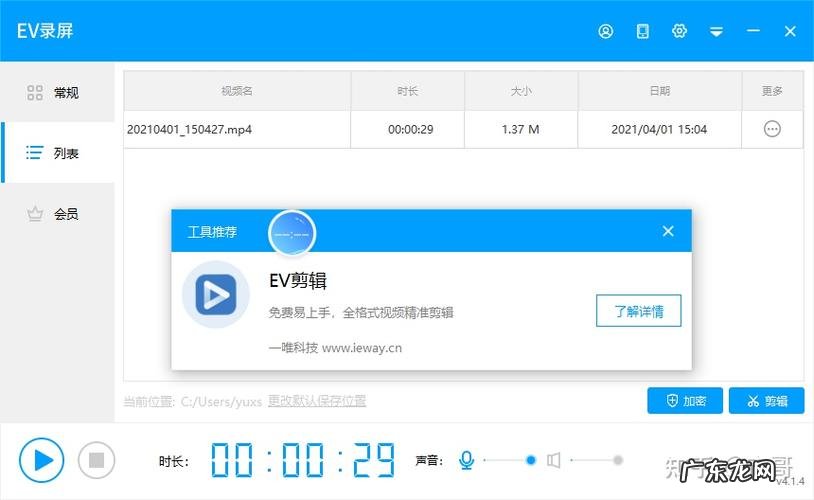Viewport: 814px width, 500px height.
Task: Click 更改默认保存位置 link
Action: tap(316, 401)
